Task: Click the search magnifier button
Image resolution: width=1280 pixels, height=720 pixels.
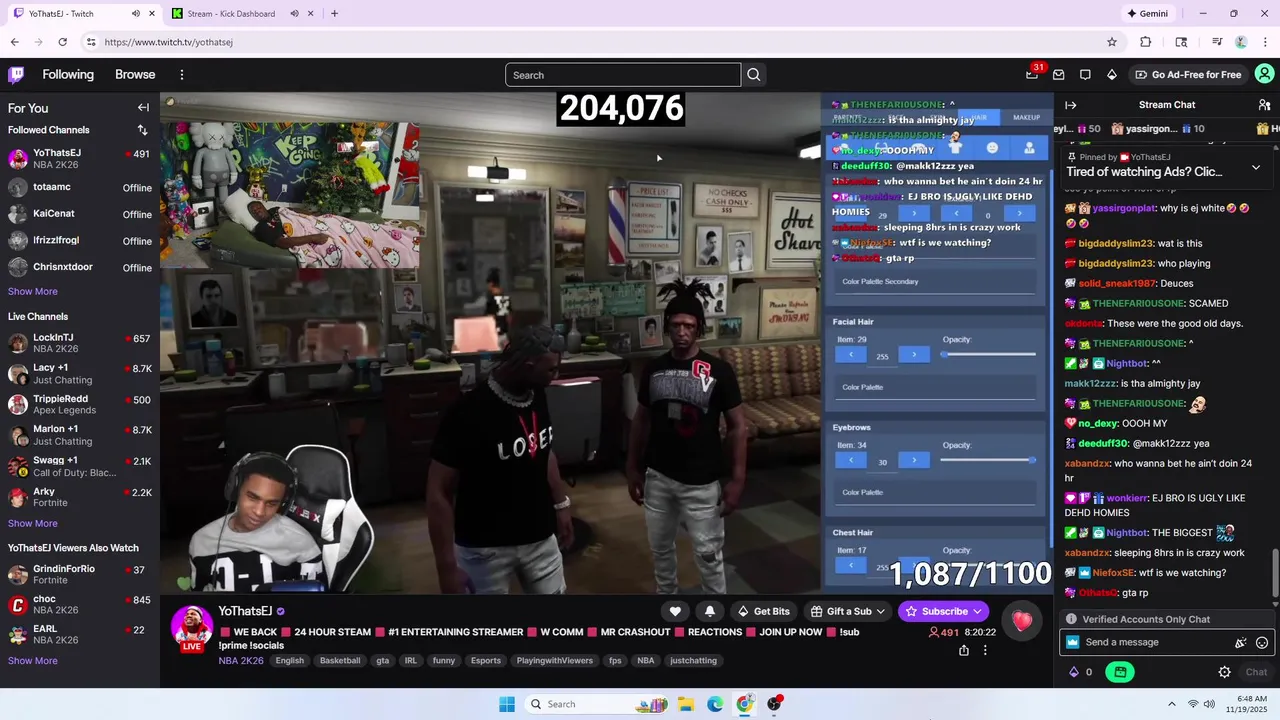Action: 754,75
